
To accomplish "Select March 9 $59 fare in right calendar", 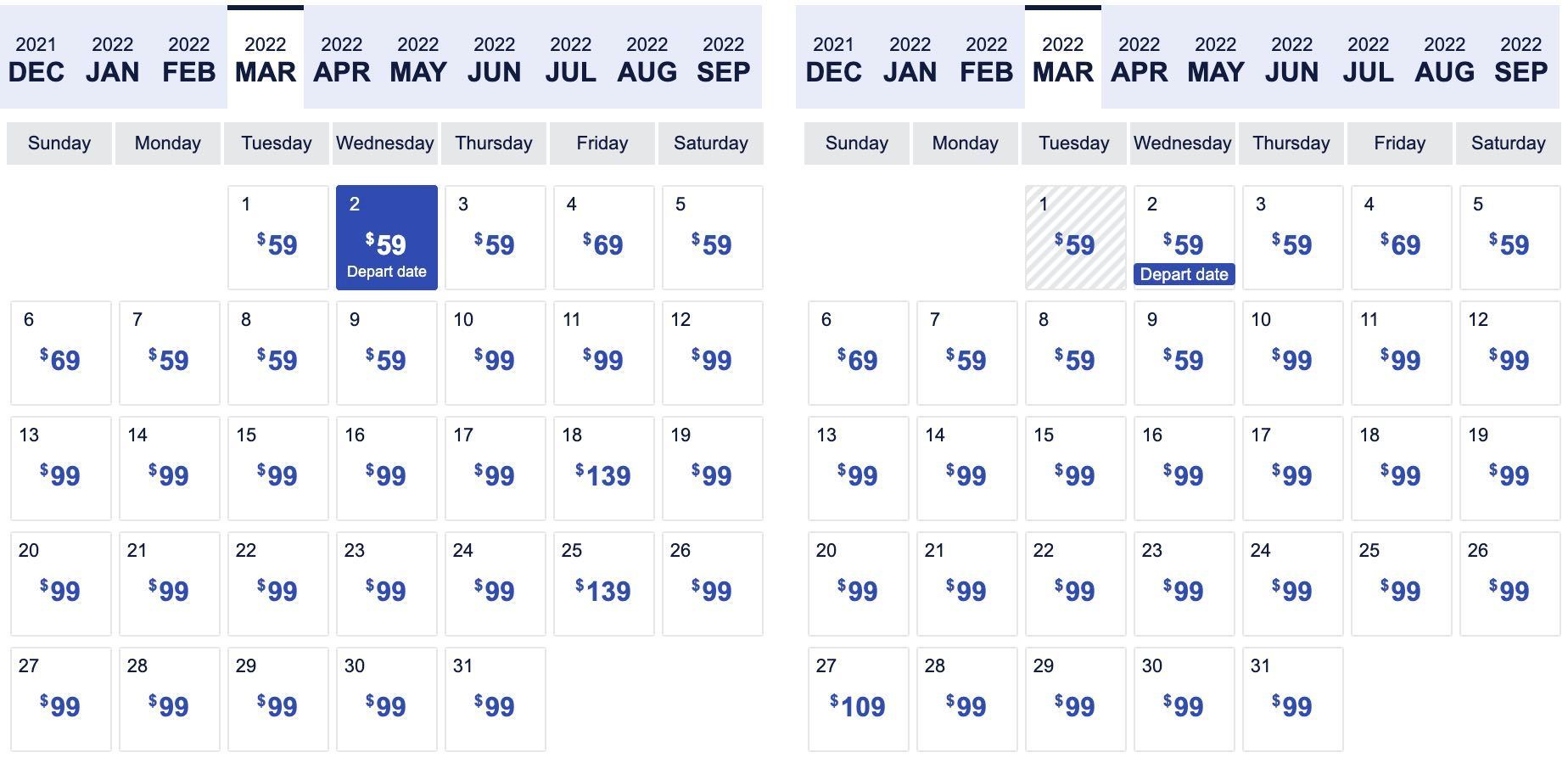I will [1184, 353].
